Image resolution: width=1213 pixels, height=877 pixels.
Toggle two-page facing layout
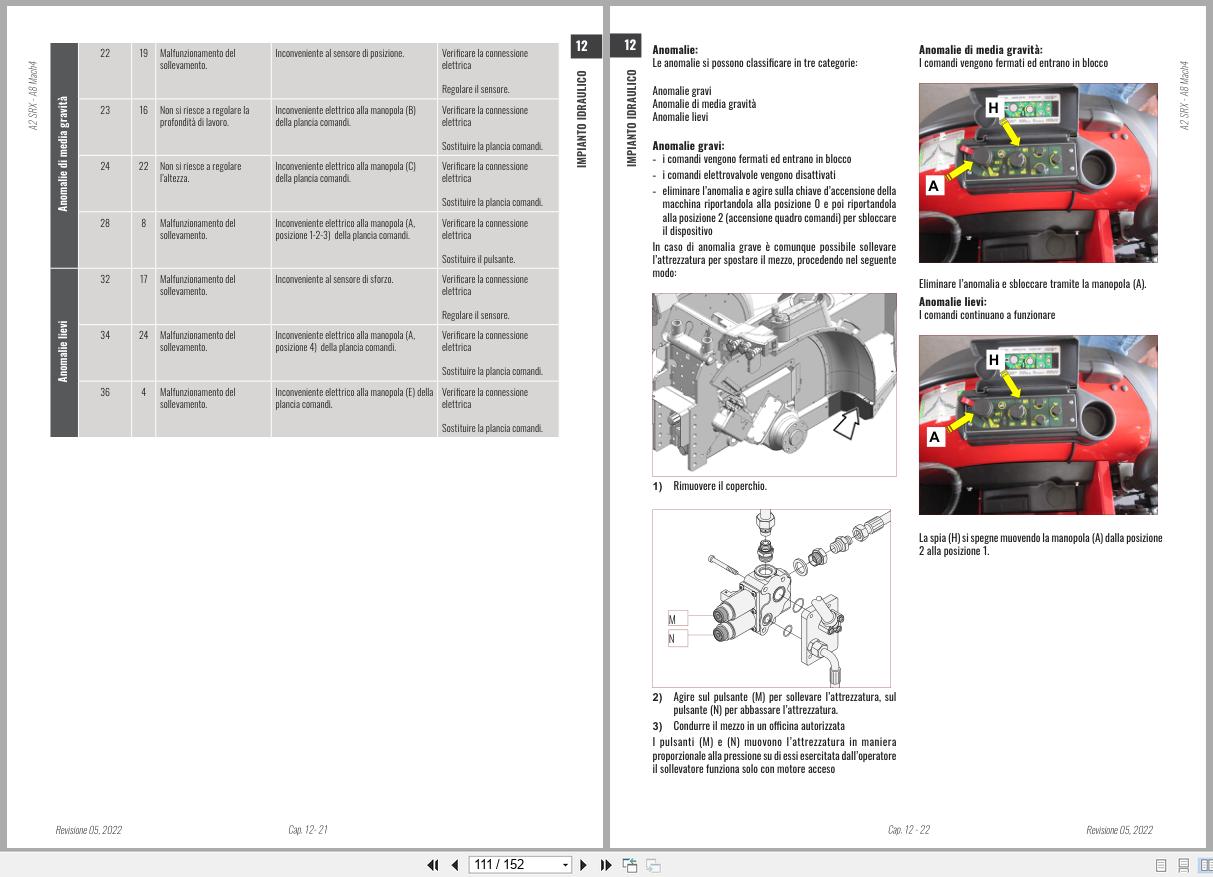pos(1205,866)
